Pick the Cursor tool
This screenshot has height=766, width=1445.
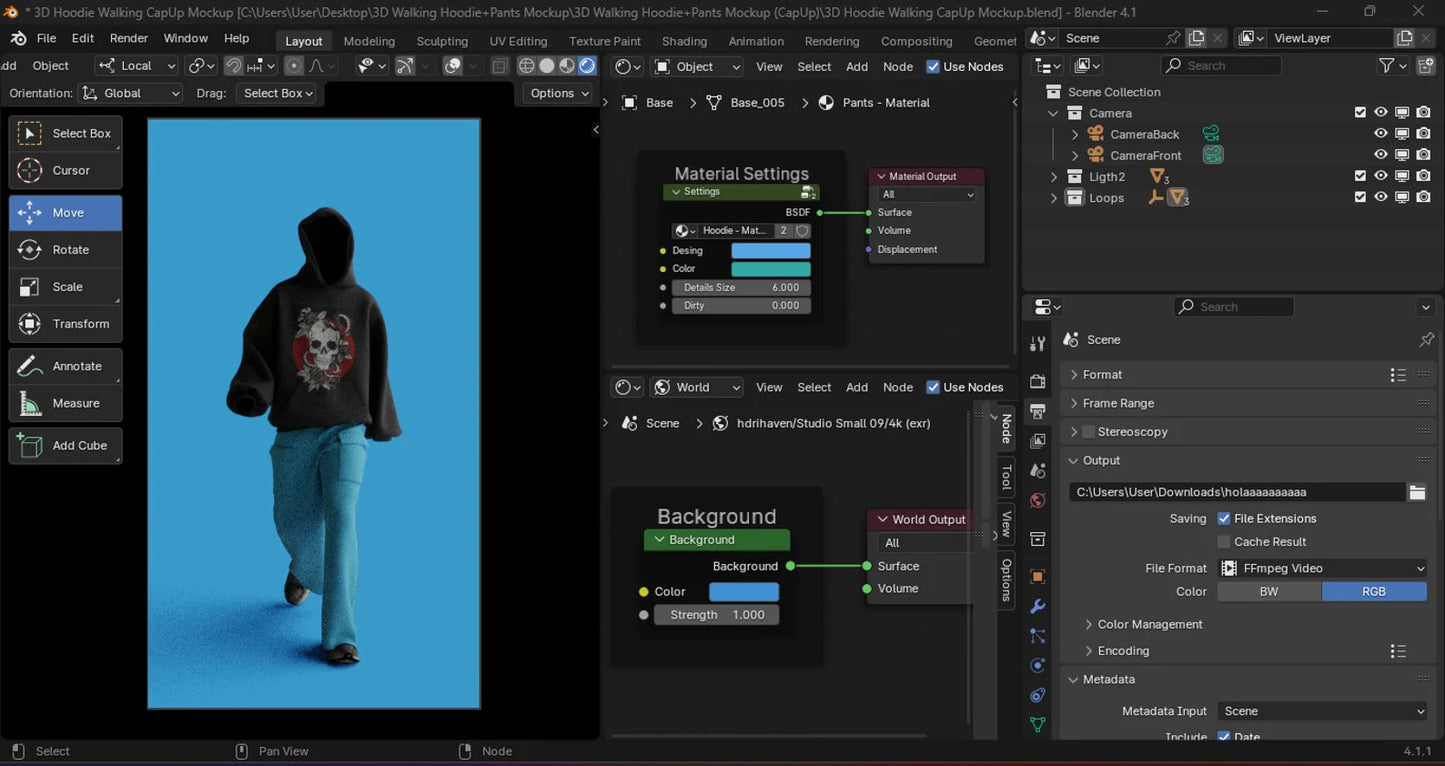(66, 171)
